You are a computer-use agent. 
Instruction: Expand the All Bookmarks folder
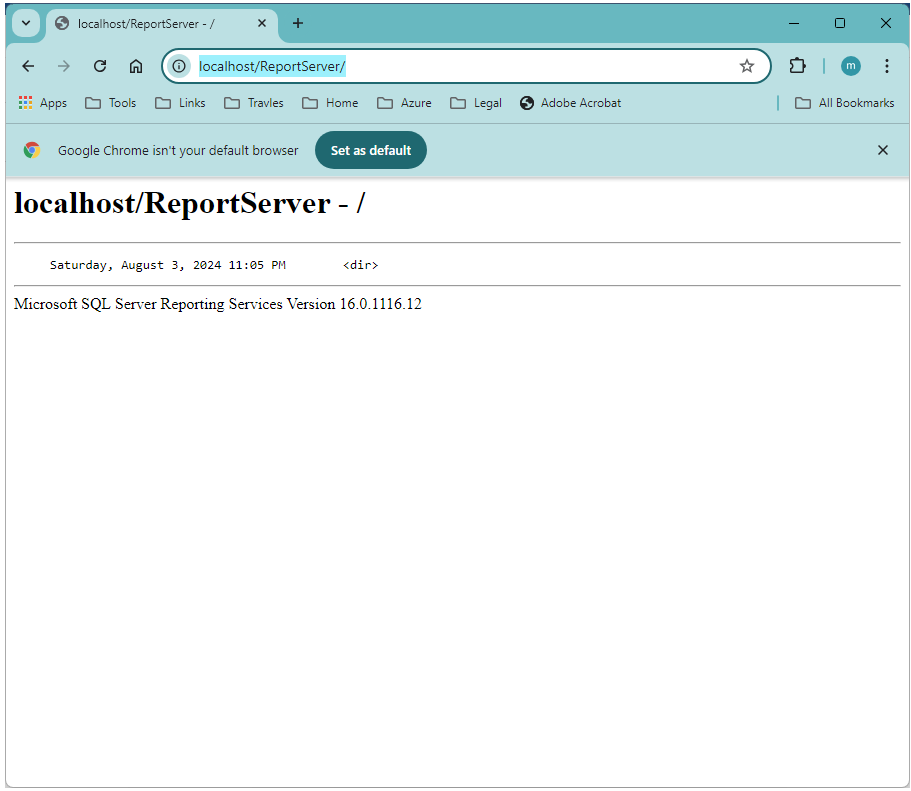[x=845, y=103]
